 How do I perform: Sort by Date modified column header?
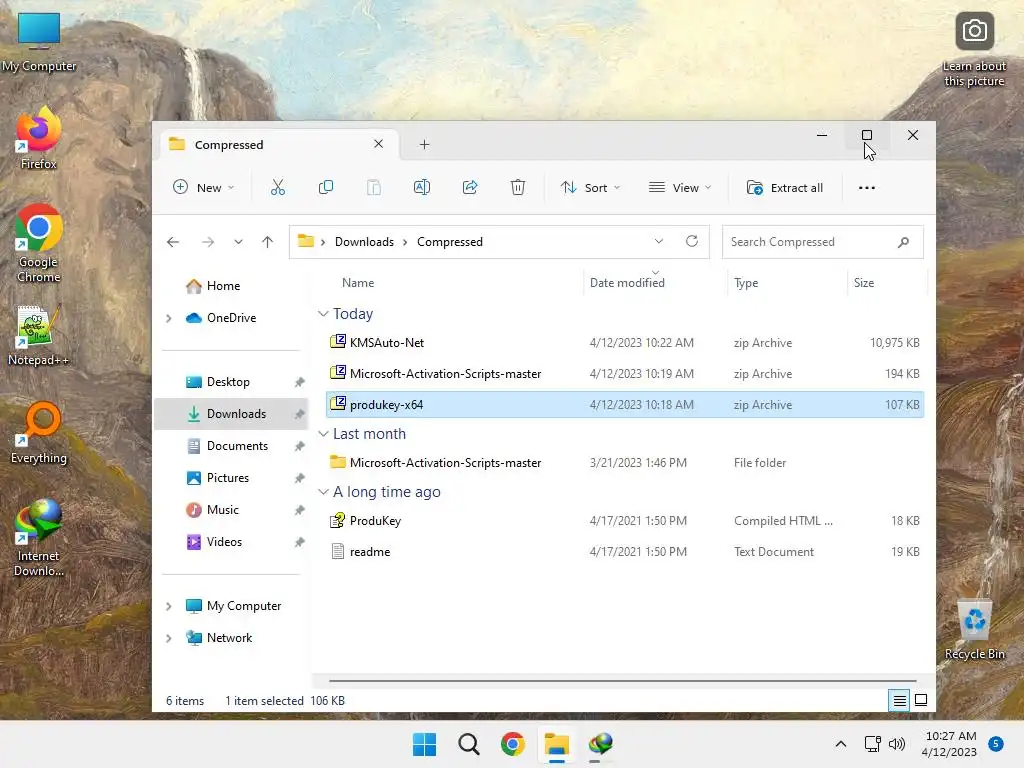click(x=627, y=283)
